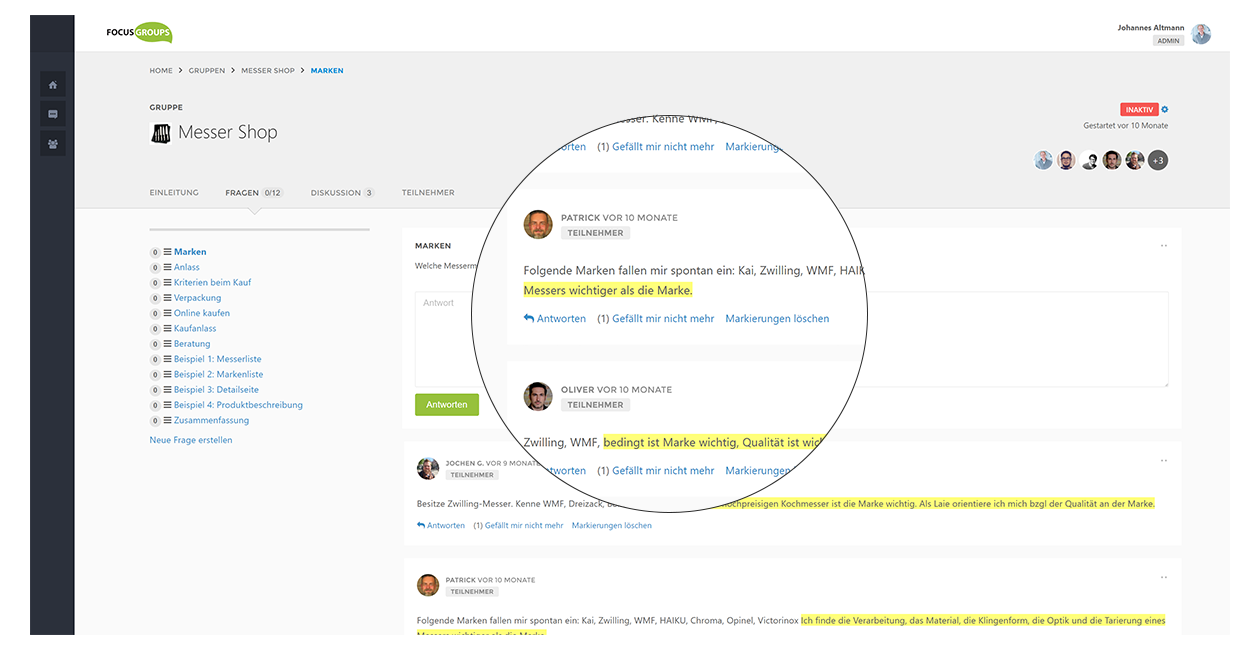Switch to the Teilnehmer tab
Image resolution: width=1260 pixels, height=651 pixels.
[428, 192]
